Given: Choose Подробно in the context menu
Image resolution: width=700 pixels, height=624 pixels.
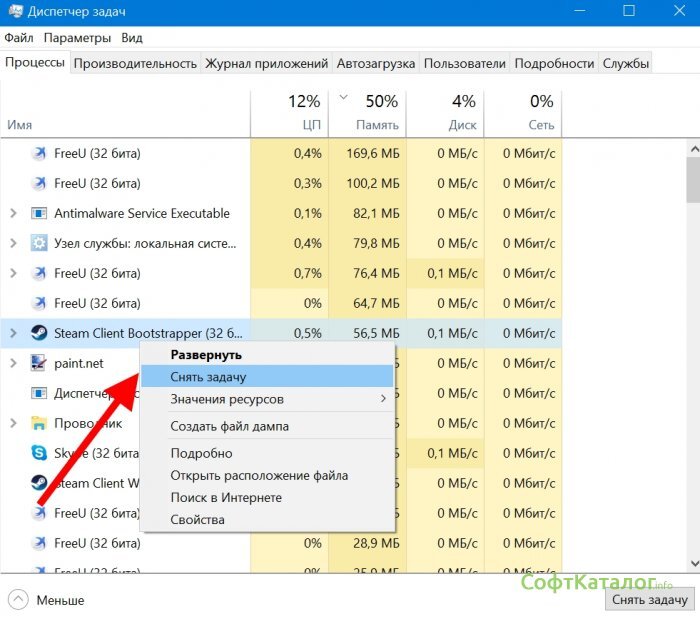Looking at the screenshot, I should tap(267, 453).
